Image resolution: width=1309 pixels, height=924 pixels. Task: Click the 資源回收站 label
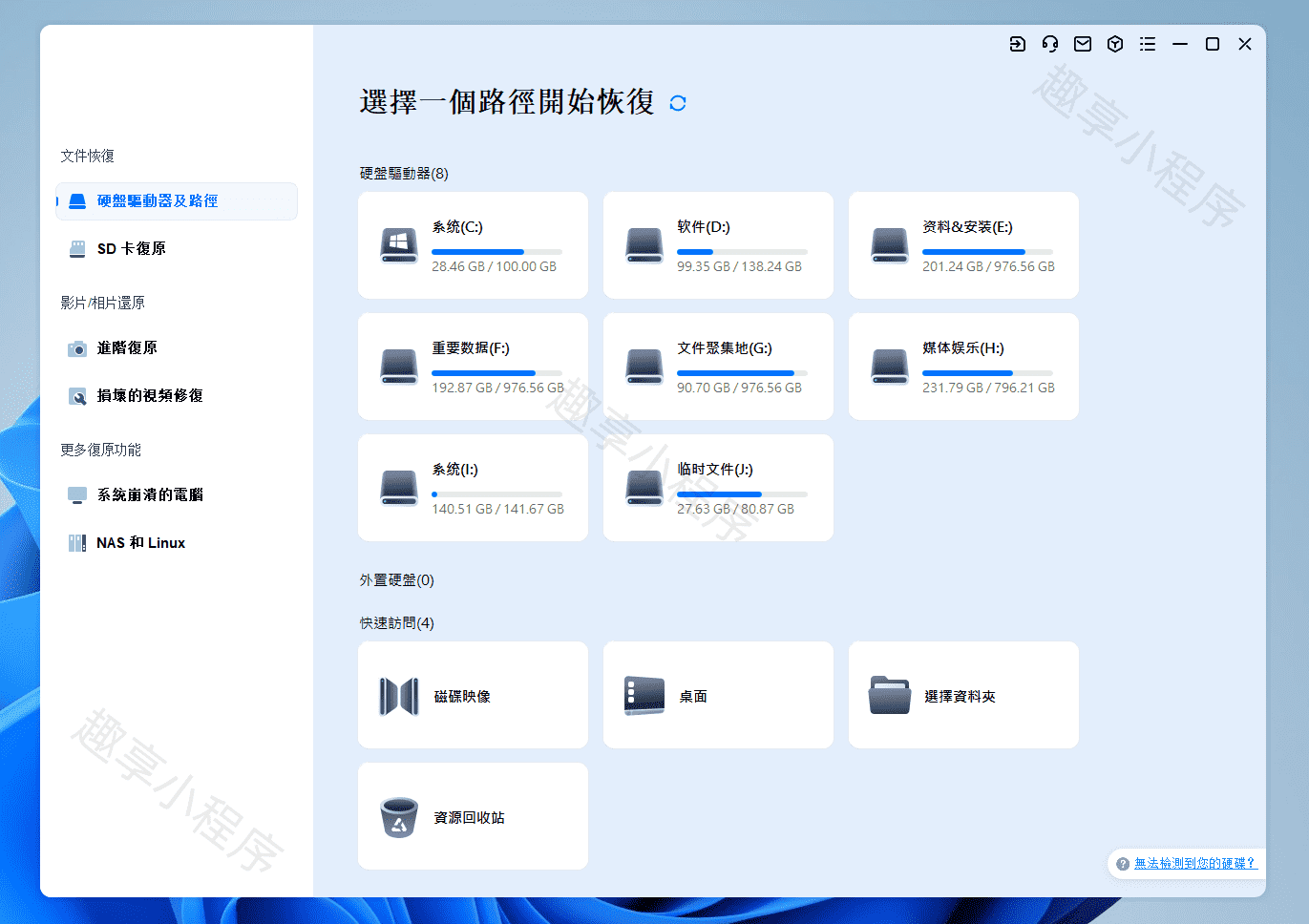469,818
